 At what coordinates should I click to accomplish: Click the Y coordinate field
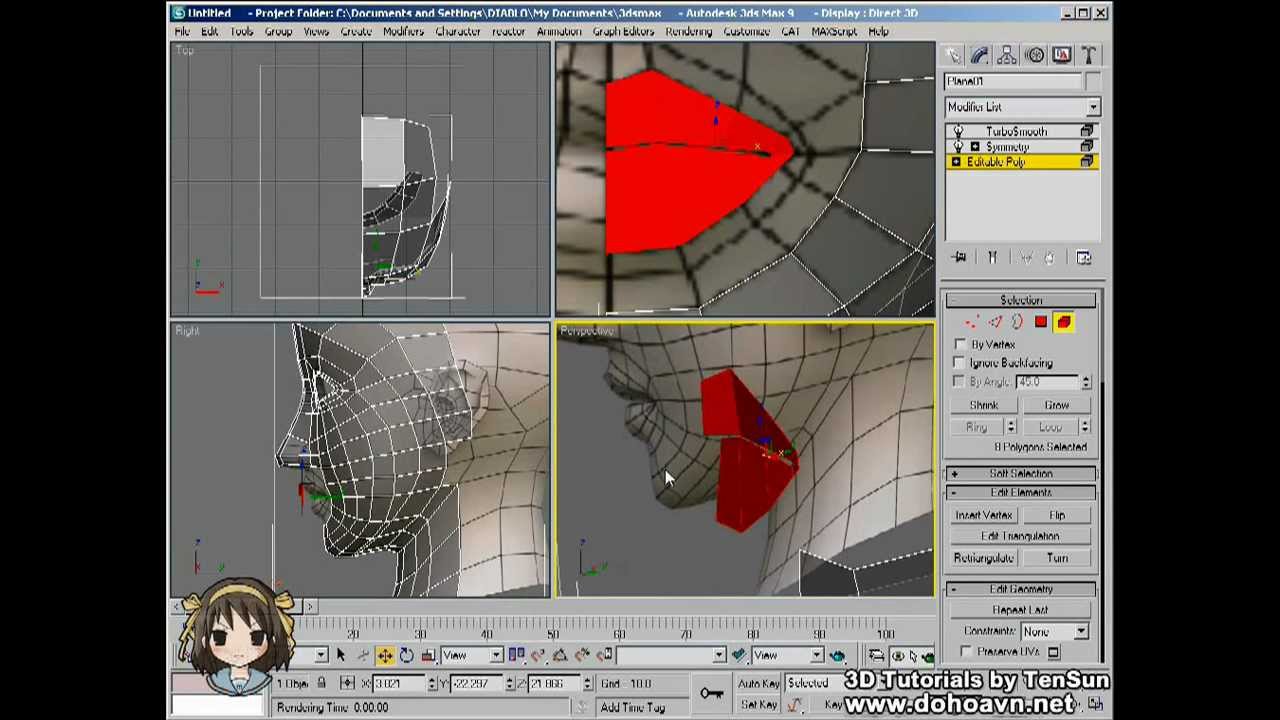(x=476, y=683)
